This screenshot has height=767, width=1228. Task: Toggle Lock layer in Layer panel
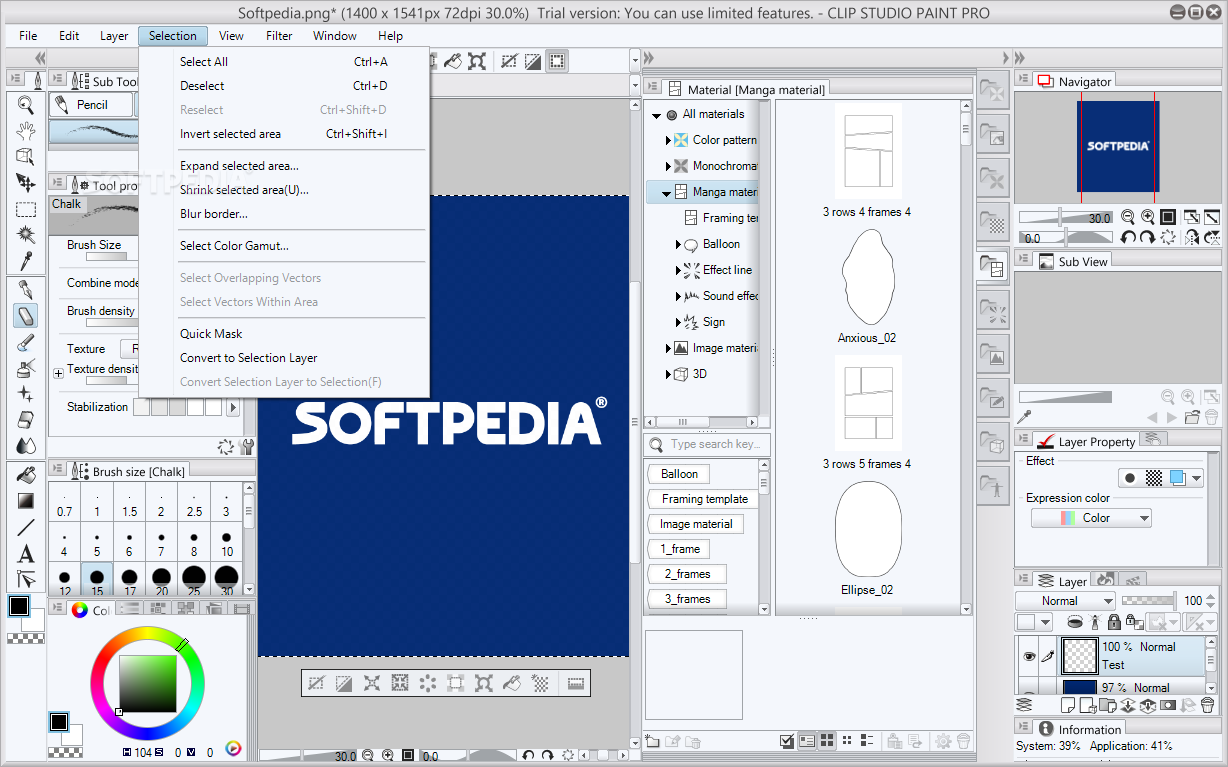pos(1112,621)
